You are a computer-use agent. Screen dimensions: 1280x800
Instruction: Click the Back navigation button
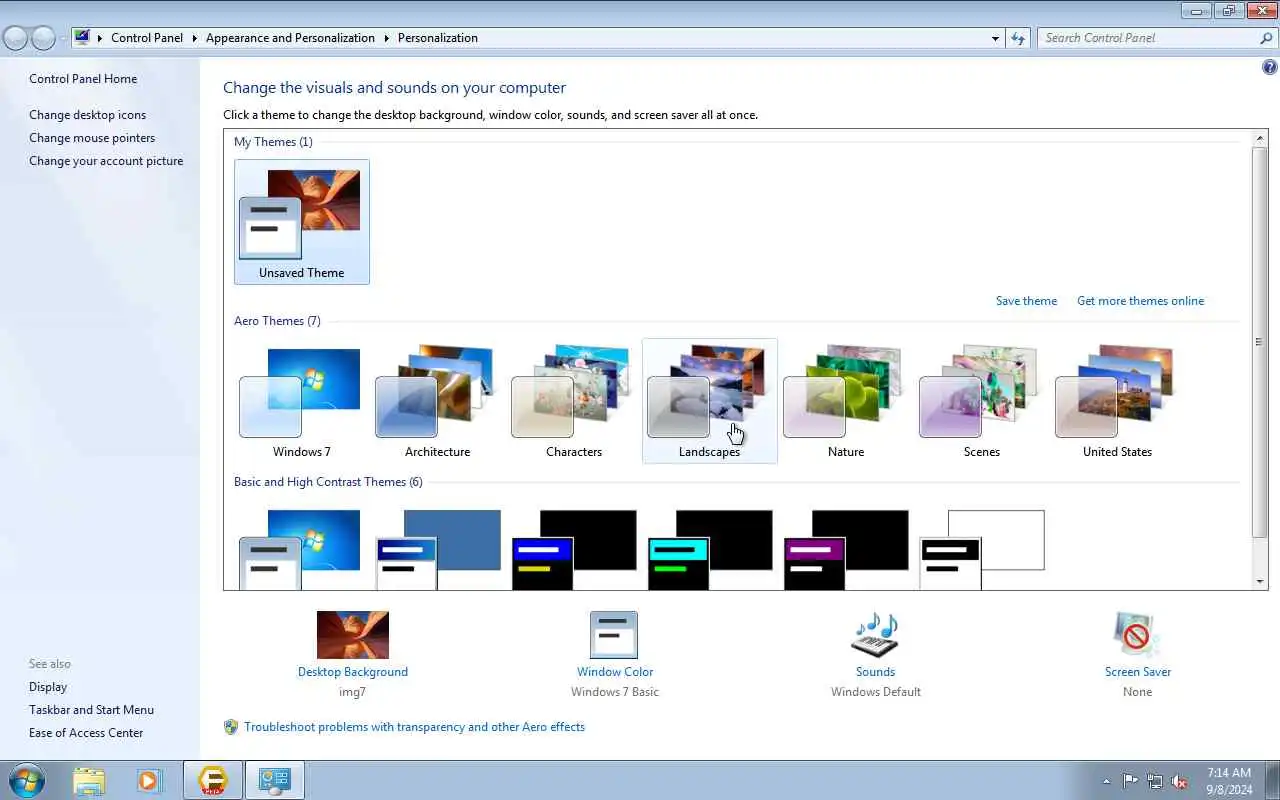pyautogui.click(x=16, y=38)
